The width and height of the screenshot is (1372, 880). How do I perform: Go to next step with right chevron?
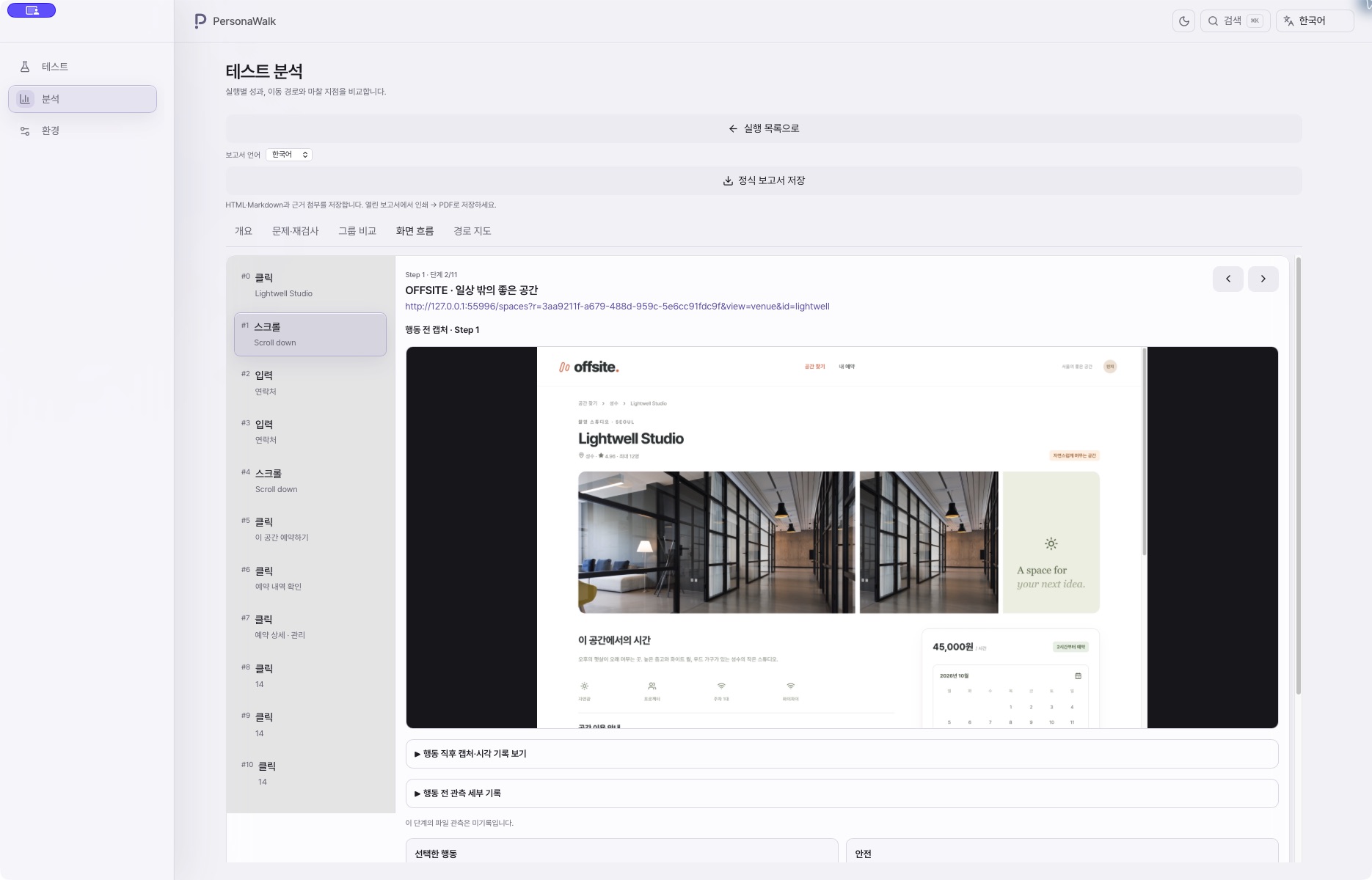[1263, 279]
